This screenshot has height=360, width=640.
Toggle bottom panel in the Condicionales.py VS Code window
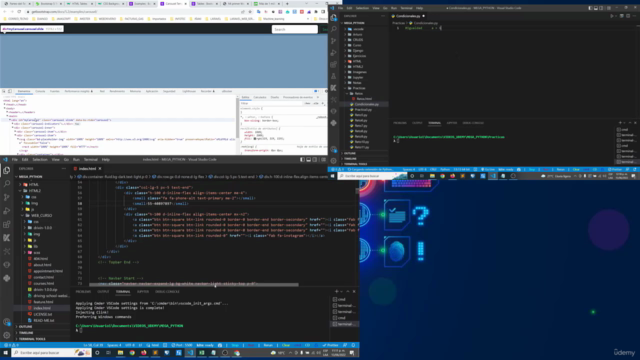(x=596, y=8)
